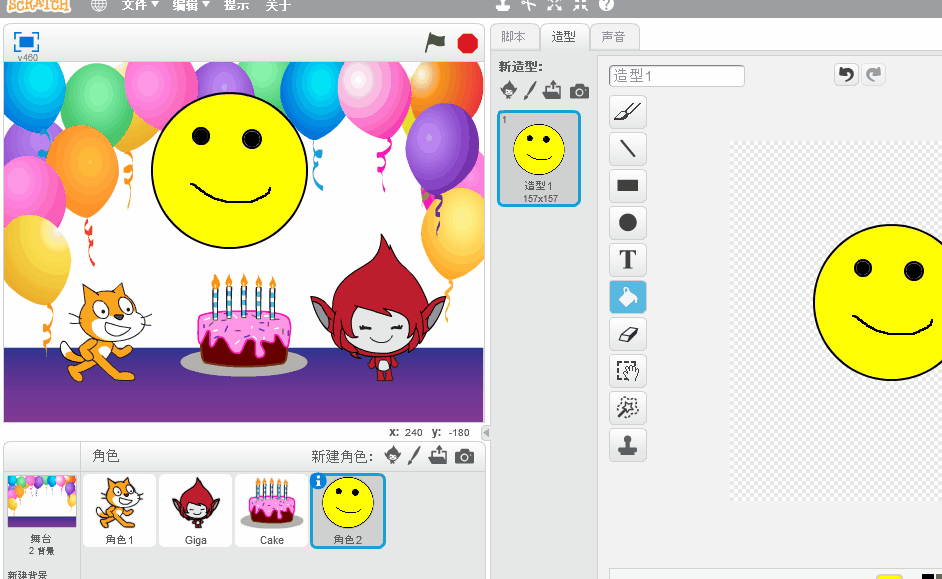This screenshot has height=579, width=942.
Task: Select the Eraser tool
Action: (628, 334)
